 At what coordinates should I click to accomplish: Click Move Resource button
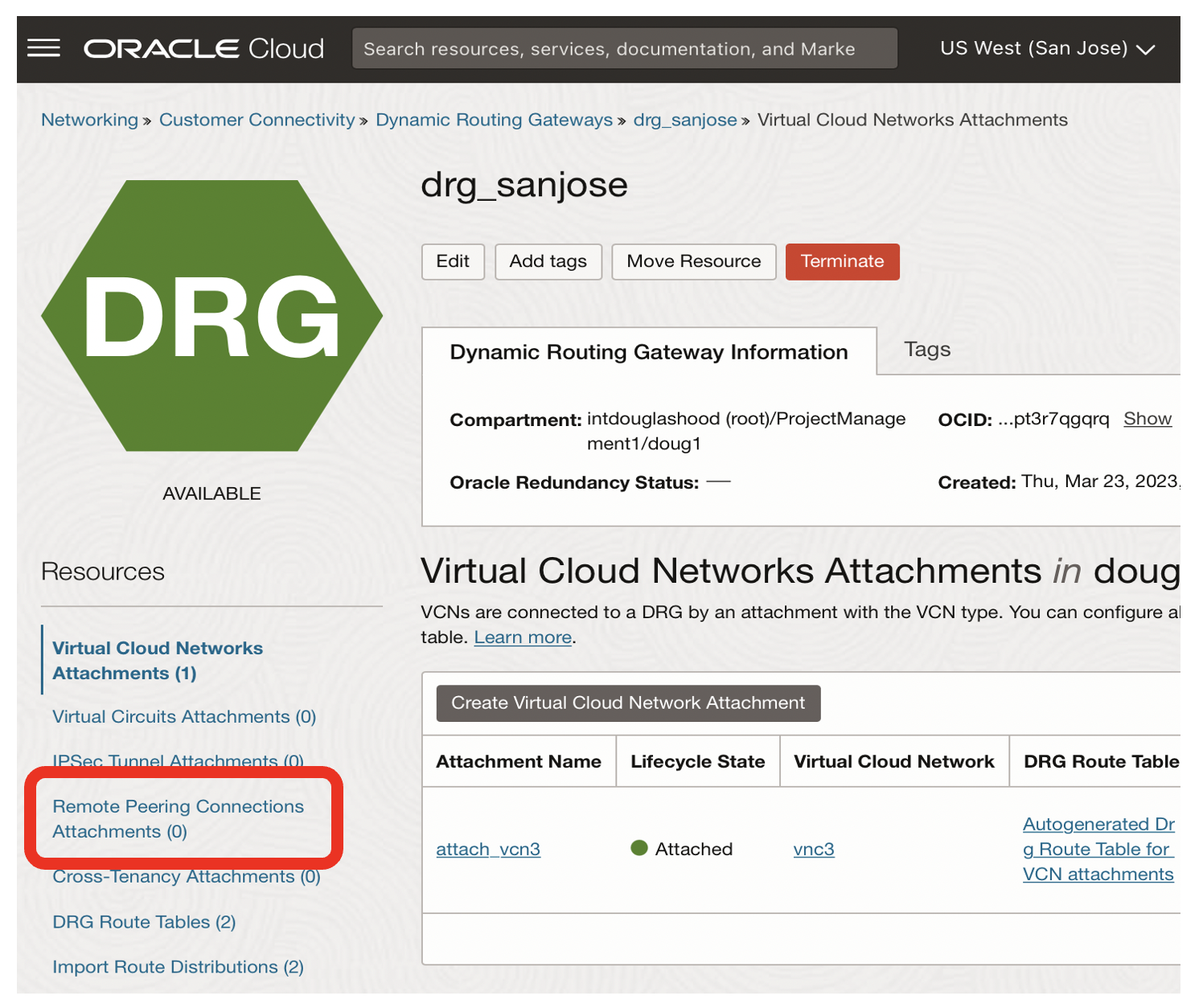pyautogui.click(x=694, y=261)
